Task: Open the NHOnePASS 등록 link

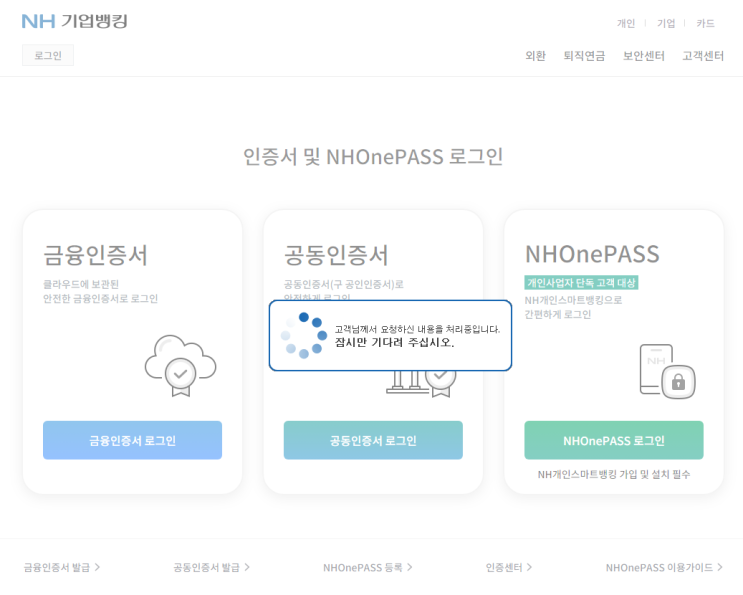Action: coord(368,567)
